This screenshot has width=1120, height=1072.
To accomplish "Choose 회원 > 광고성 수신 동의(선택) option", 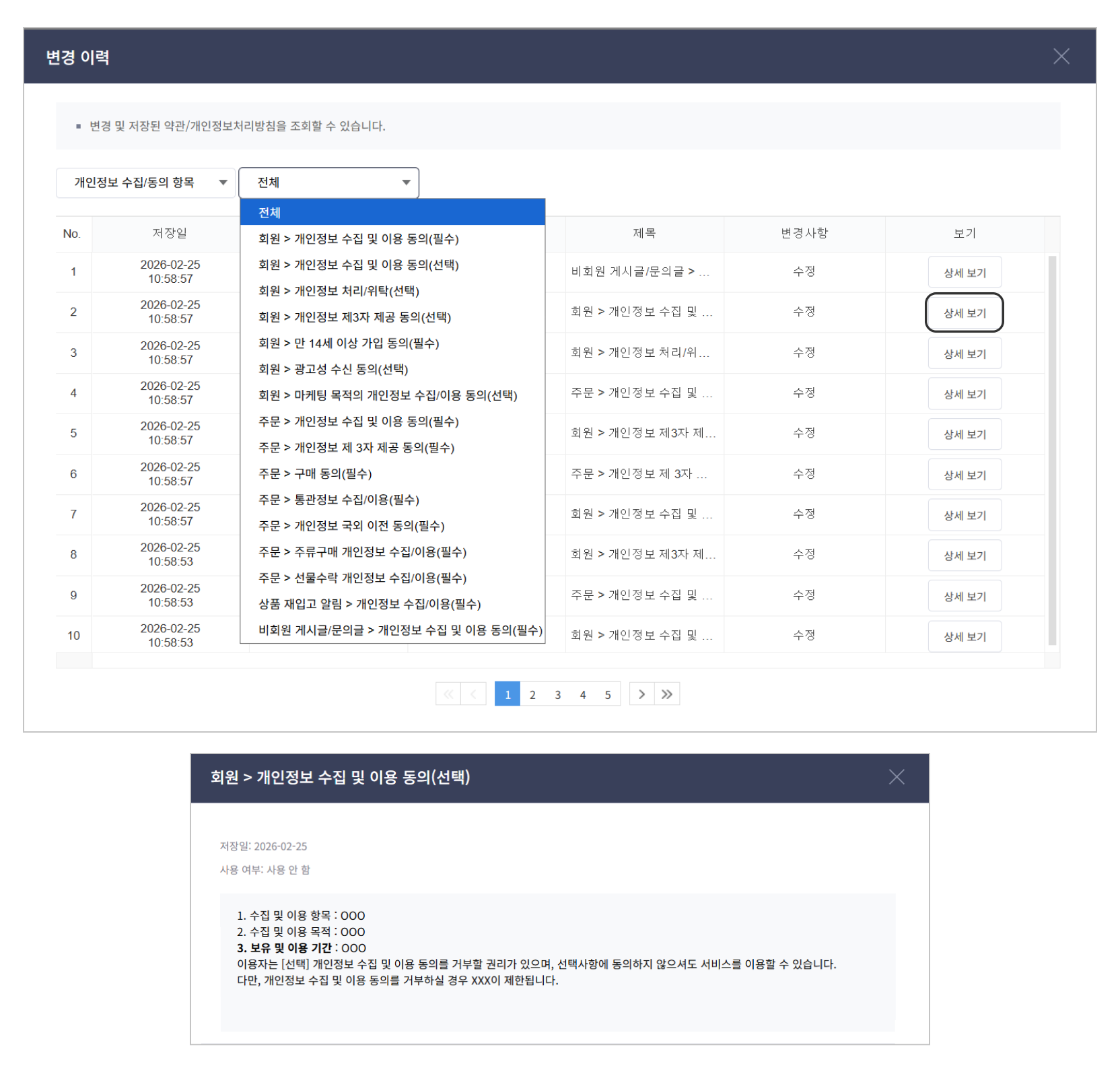I will tap(333, 369).
